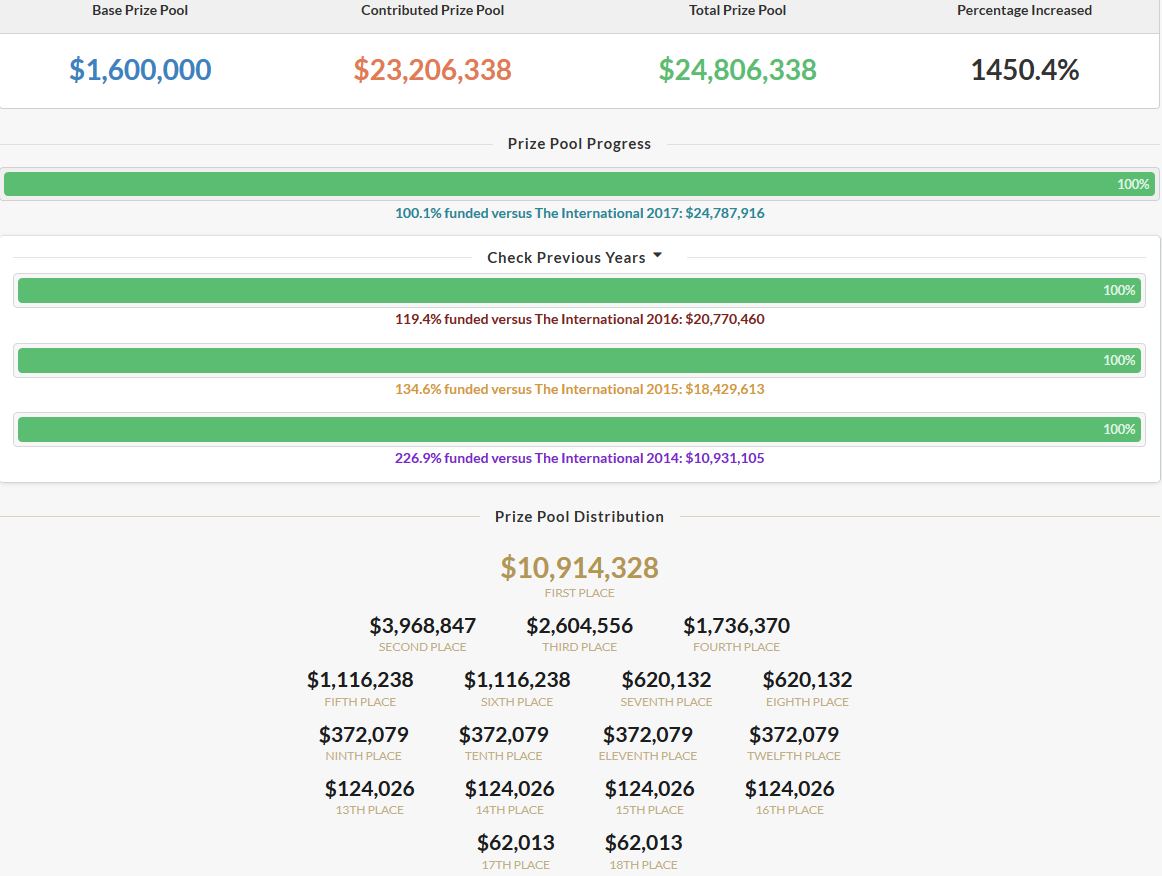The height and width of the screenshot is (876, 1162).
Task: Select the Contributed Prize Pool header
Action: [x=433, y=10]
